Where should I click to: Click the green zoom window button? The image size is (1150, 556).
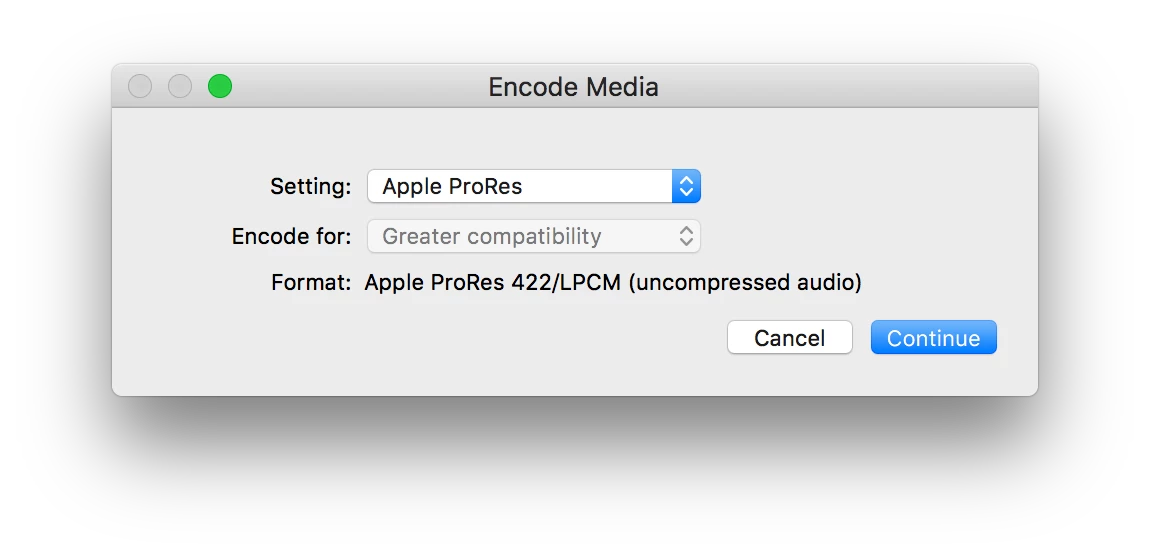pyautogui.click(x=220, y=87)
